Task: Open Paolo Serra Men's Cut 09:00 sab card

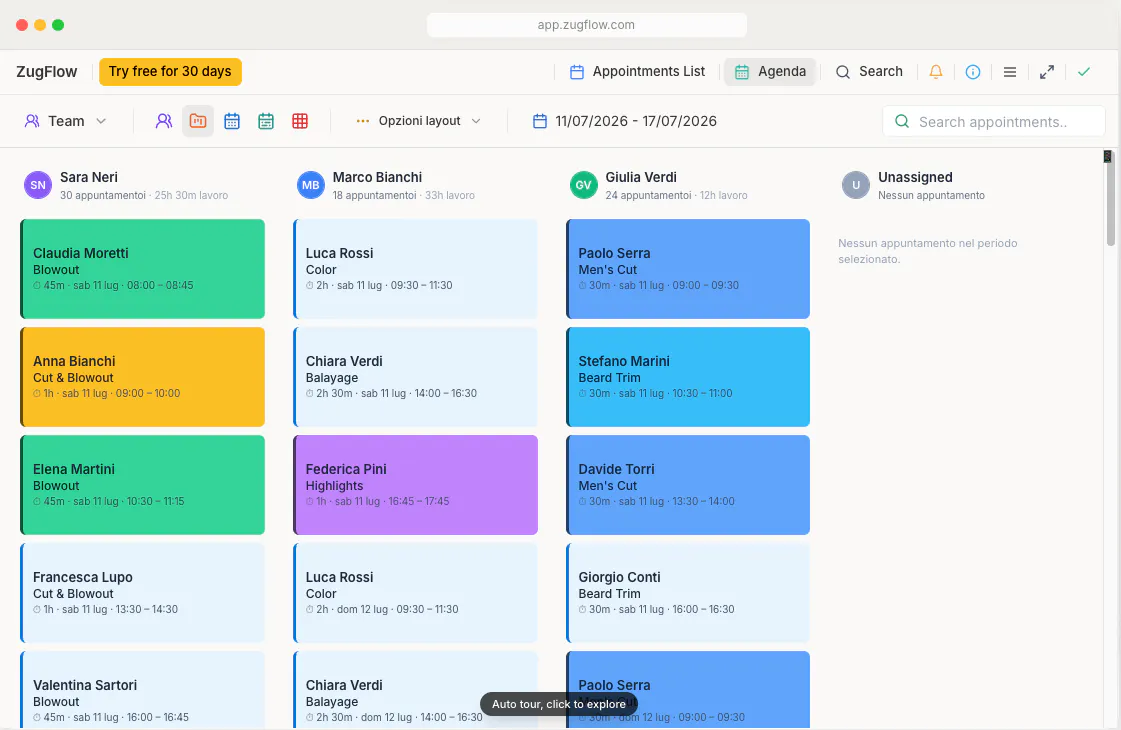Action: pyautogui.click(x=688, y=269)
